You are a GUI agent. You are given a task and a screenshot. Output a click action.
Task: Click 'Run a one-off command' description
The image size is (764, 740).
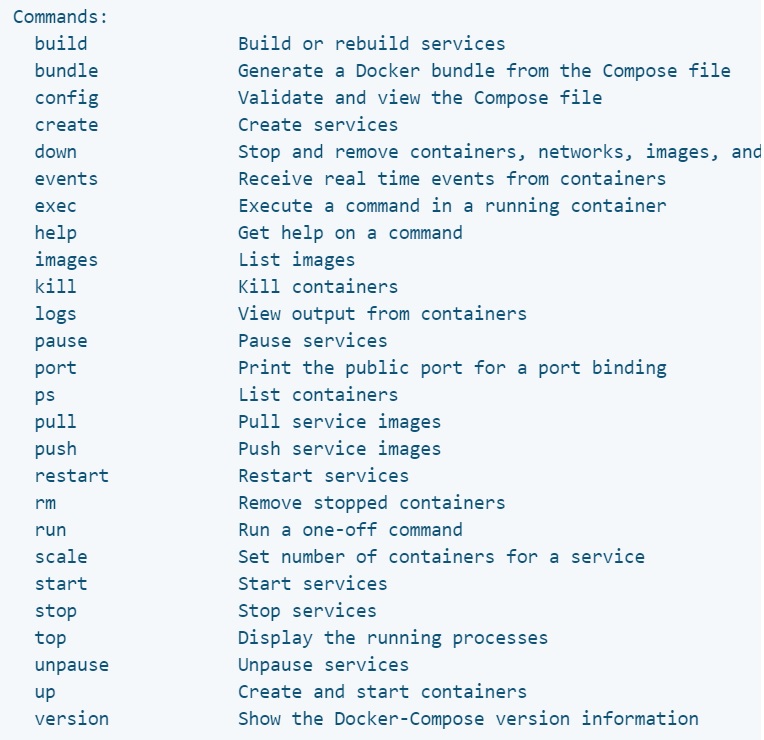[350, 530]
